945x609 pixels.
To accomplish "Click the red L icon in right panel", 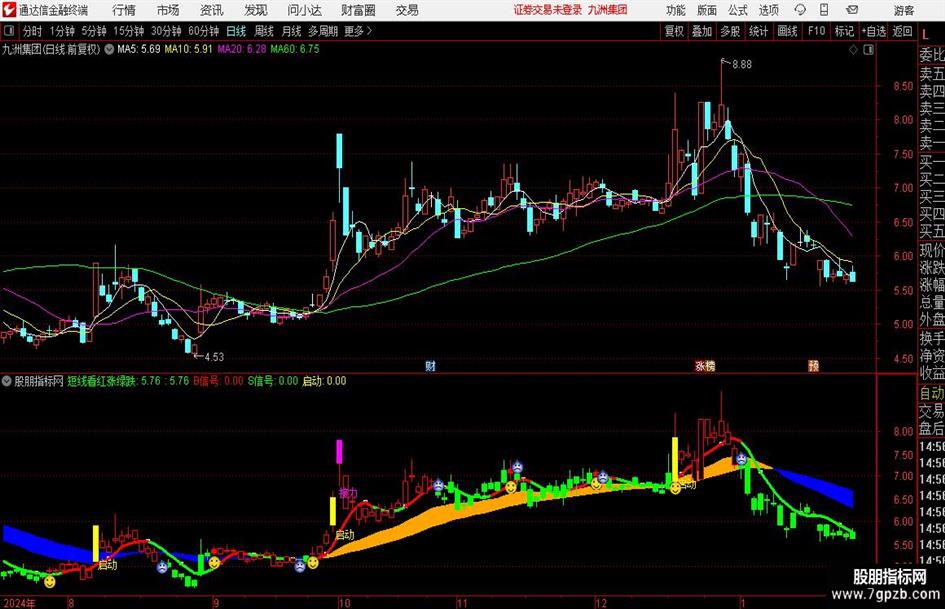I will (x=925, y=35).
